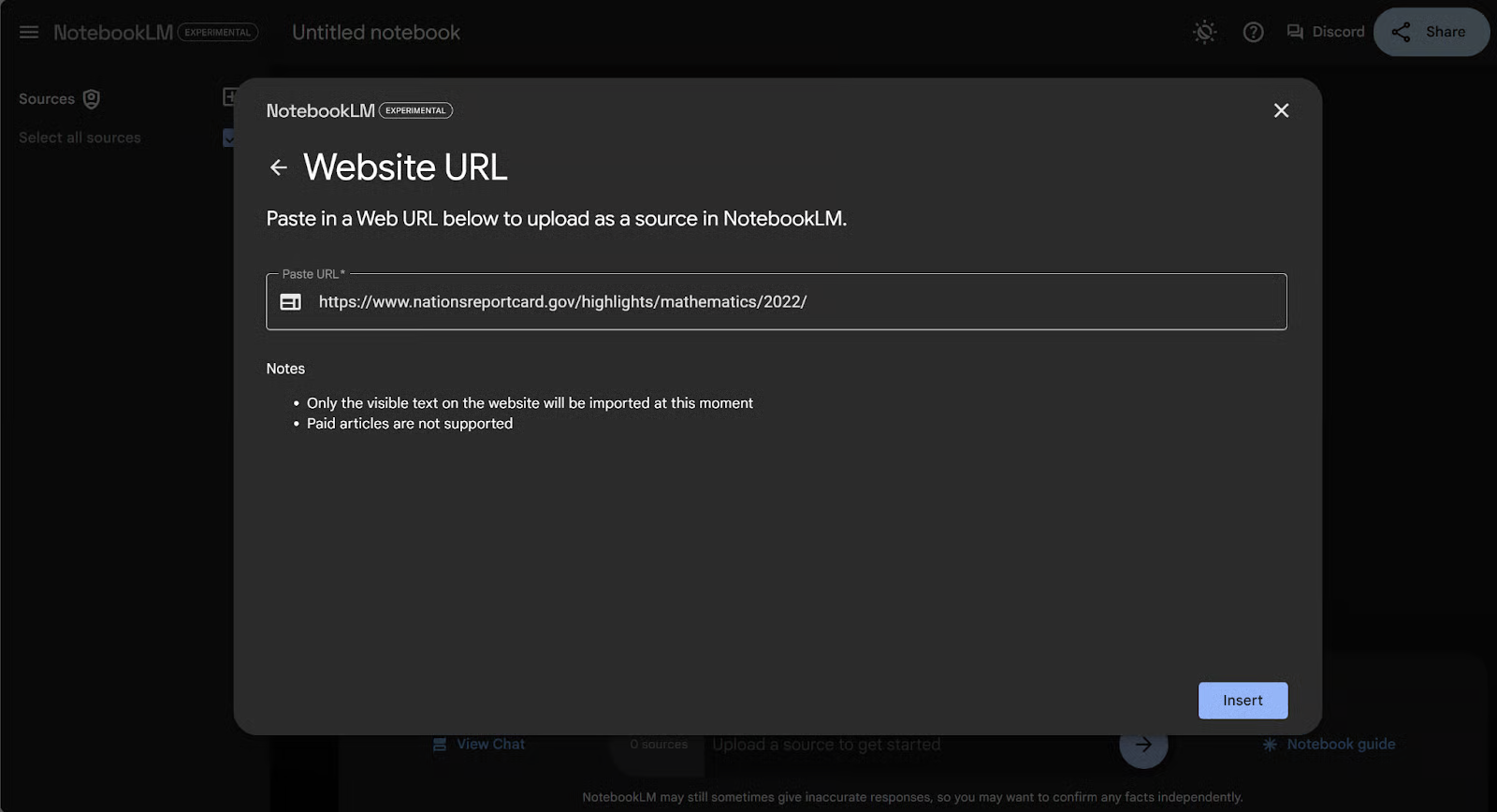
Task: Rename the Untitled notebook title
Action: click(376, 33)
